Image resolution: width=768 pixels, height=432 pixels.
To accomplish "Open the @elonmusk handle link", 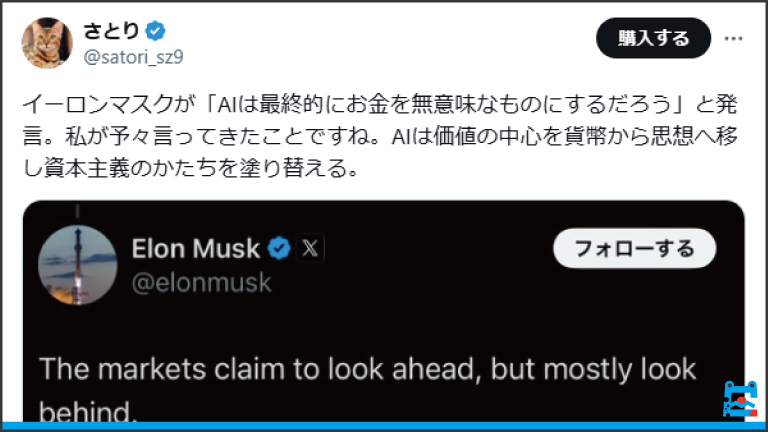I will (x=201, y=282).
